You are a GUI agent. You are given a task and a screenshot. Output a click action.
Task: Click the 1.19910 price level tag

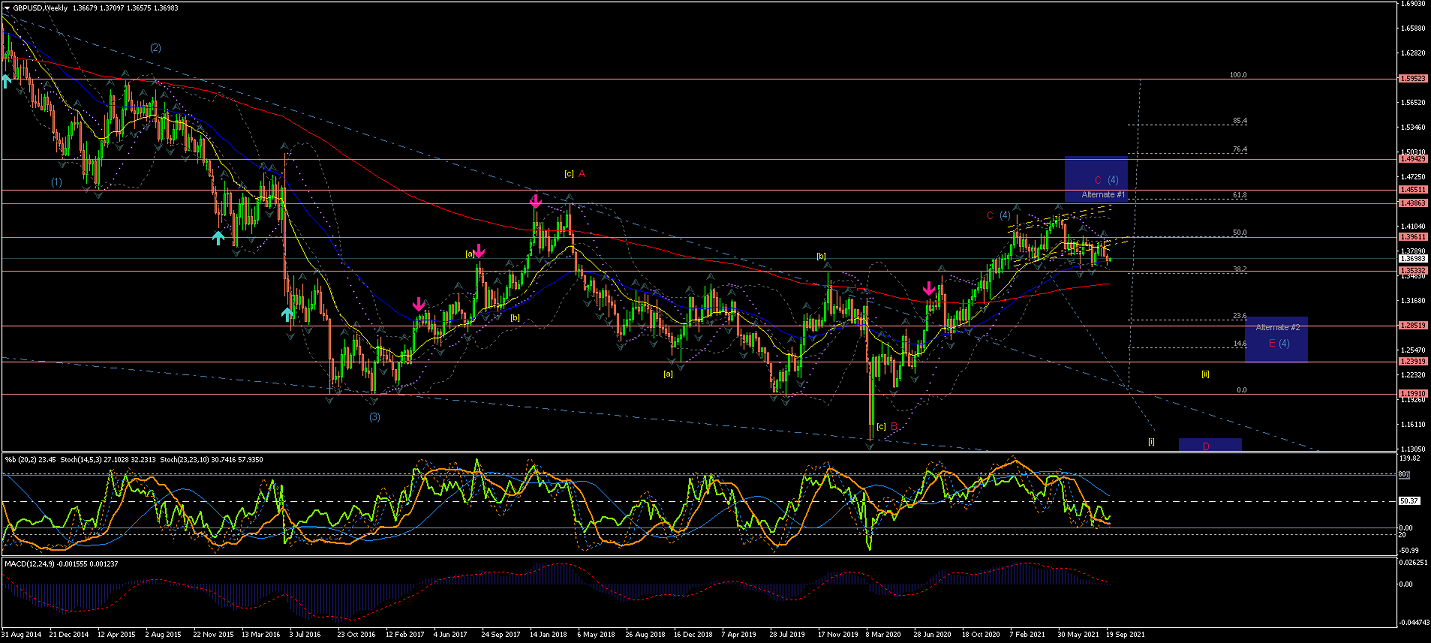[1413, 394]
